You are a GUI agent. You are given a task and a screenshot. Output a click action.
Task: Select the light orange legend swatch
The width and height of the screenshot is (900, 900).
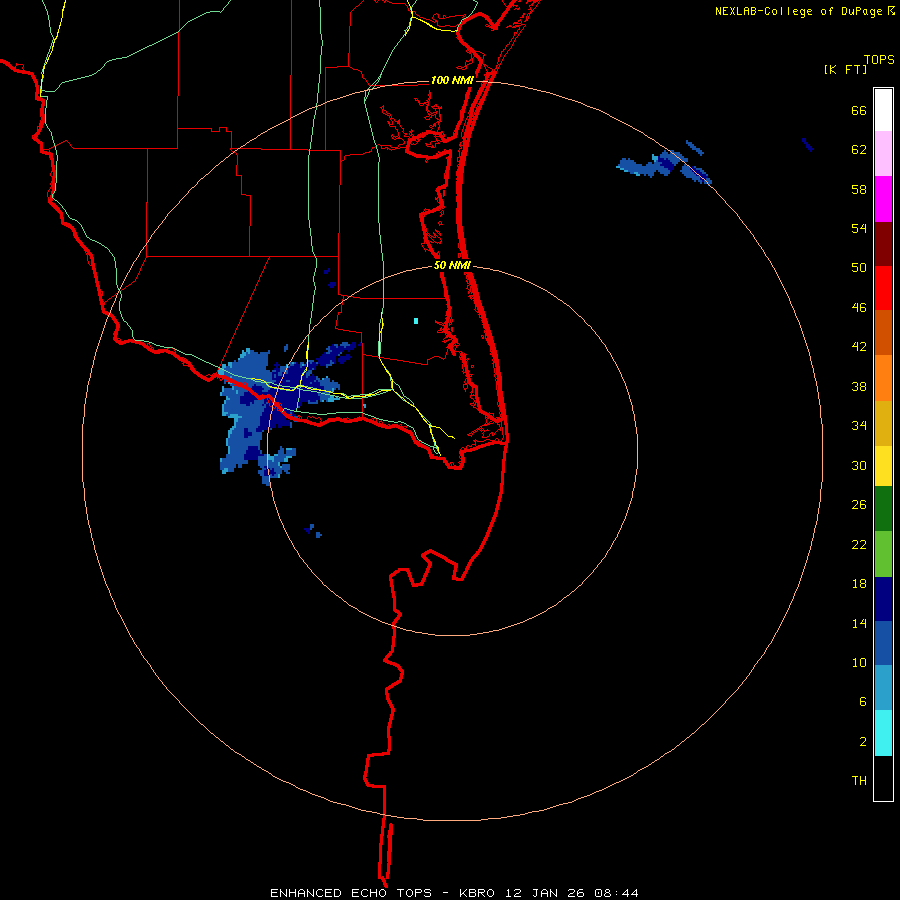coord(883,377)
